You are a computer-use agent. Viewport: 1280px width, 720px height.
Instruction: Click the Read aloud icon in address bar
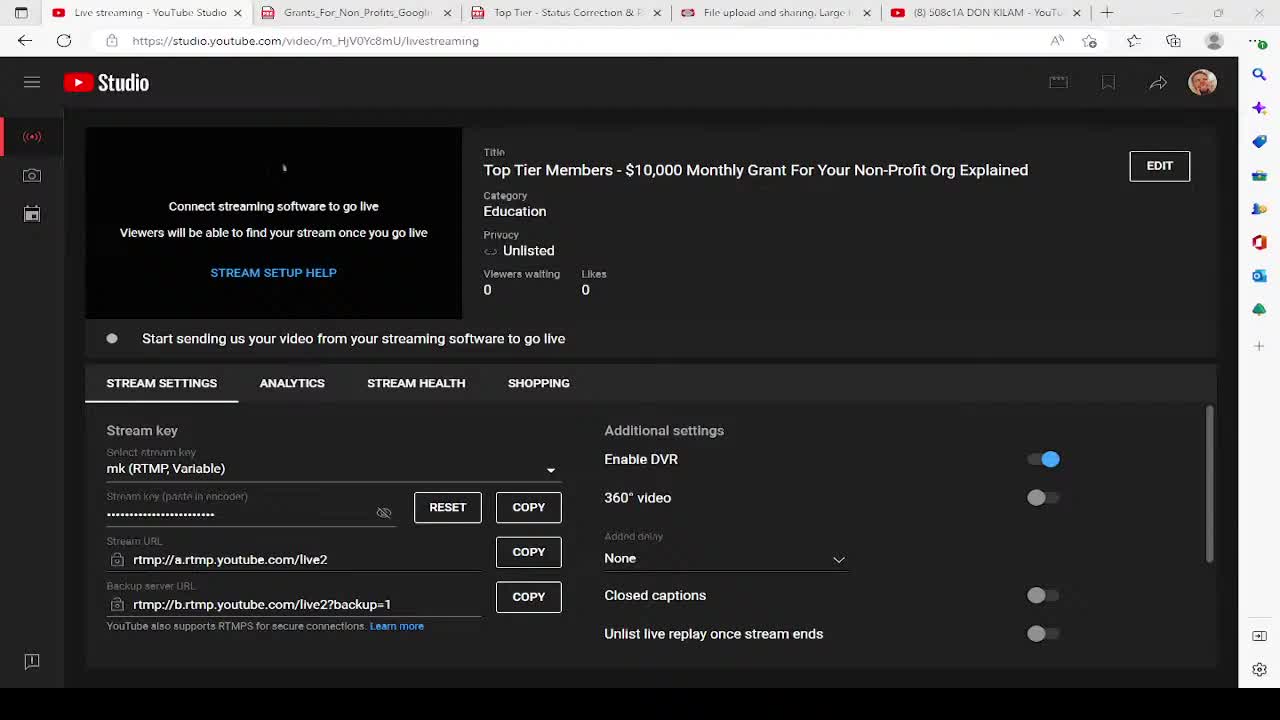[x=1057, y=41]
